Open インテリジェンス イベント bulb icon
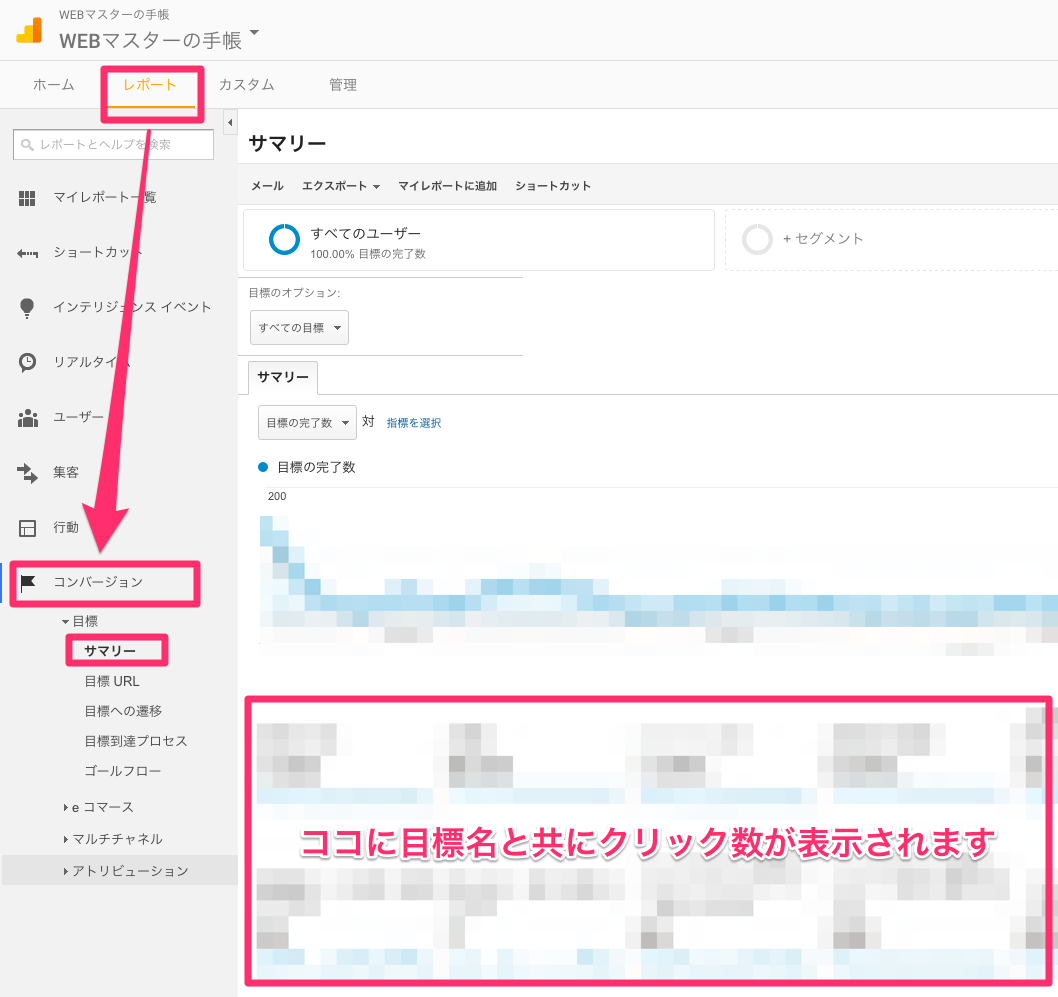 27,307
